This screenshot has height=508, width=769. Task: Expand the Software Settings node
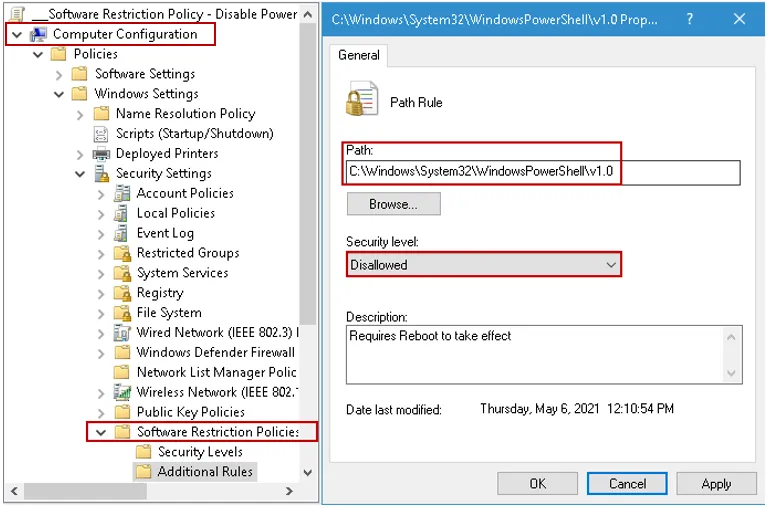[59, 74]
